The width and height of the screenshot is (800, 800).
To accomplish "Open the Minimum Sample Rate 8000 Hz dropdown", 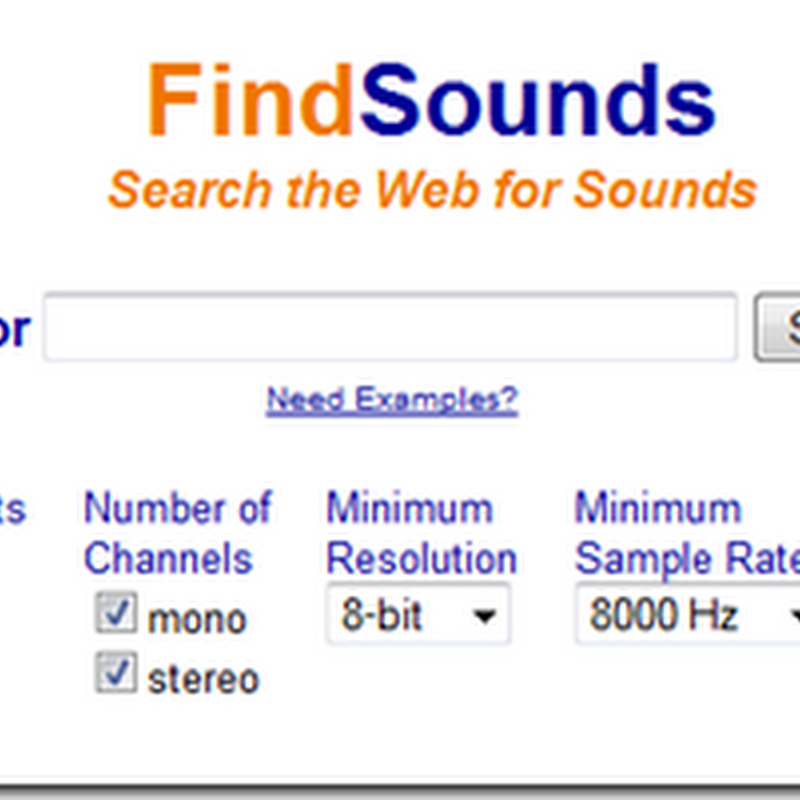I will (688, 614).
